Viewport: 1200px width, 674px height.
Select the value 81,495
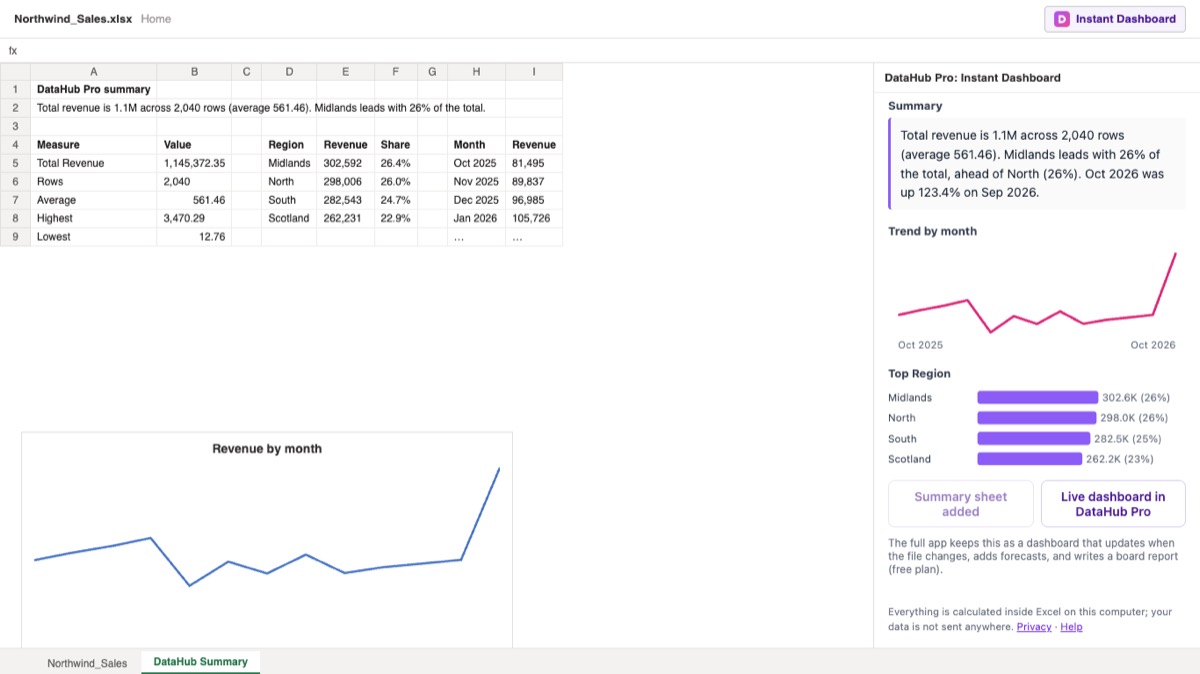point(534,162)
